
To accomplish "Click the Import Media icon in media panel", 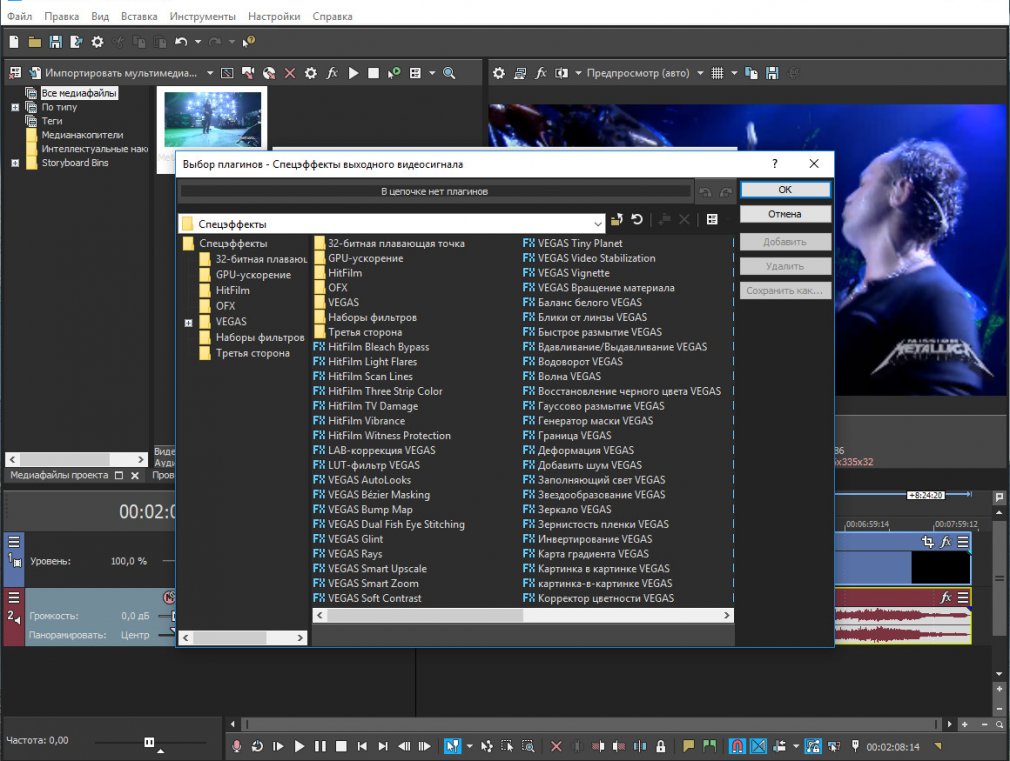I will click(35, 73).
